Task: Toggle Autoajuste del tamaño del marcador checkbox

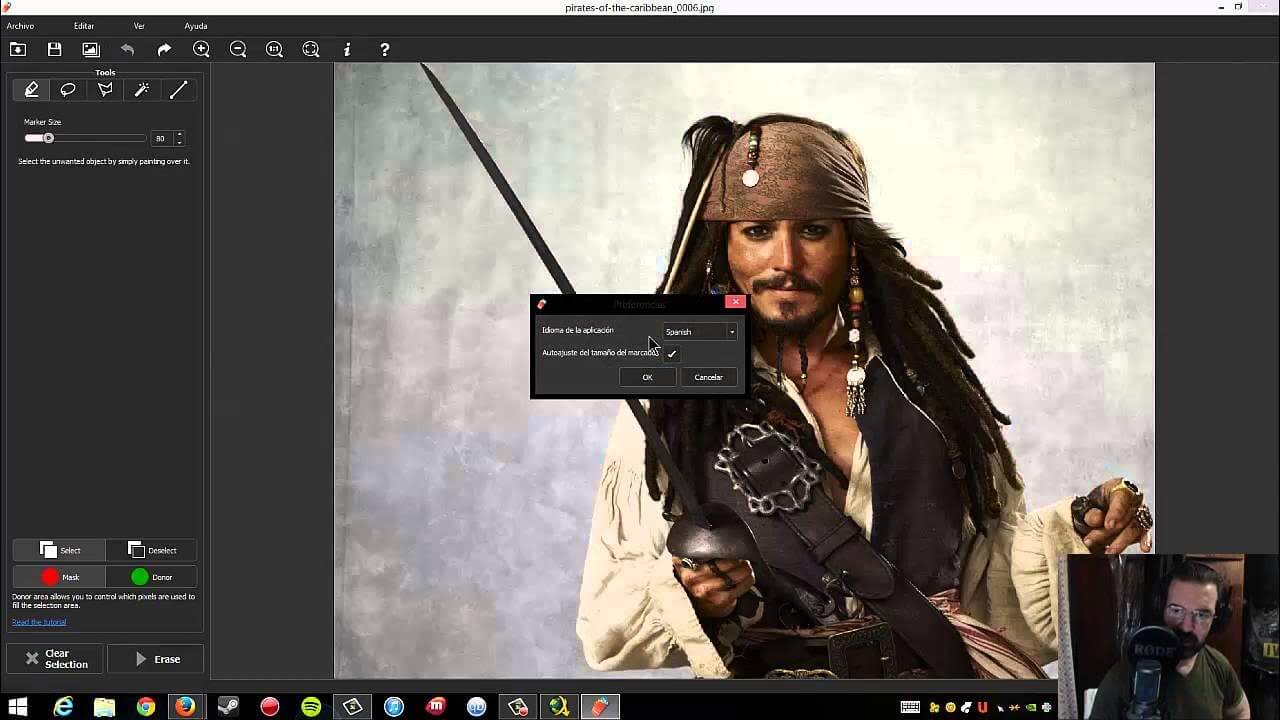Action: click(x=672, y=353)
